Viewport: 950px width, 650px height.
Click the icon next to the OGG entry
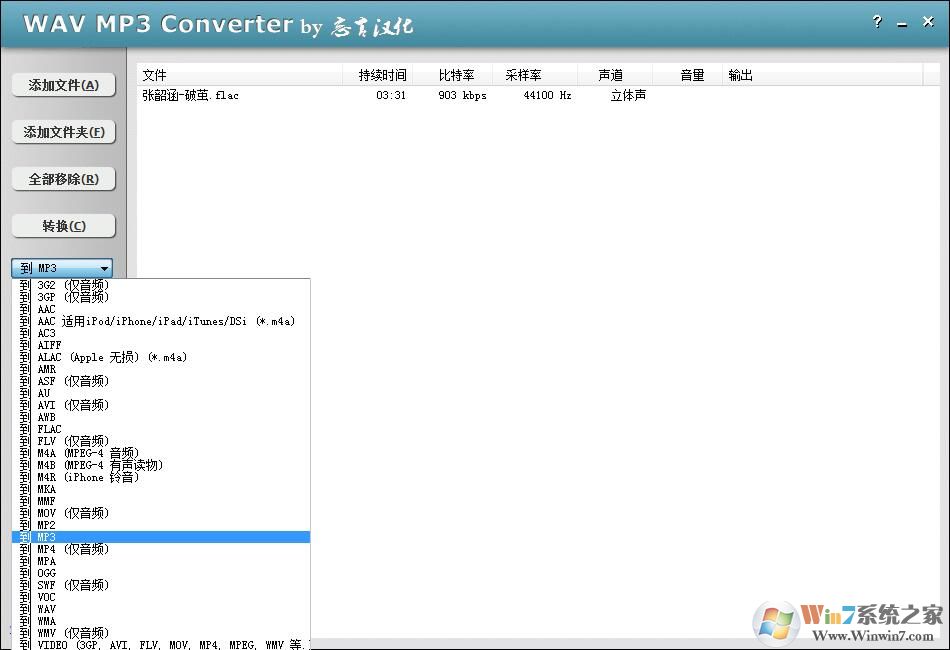pos(23,572)
